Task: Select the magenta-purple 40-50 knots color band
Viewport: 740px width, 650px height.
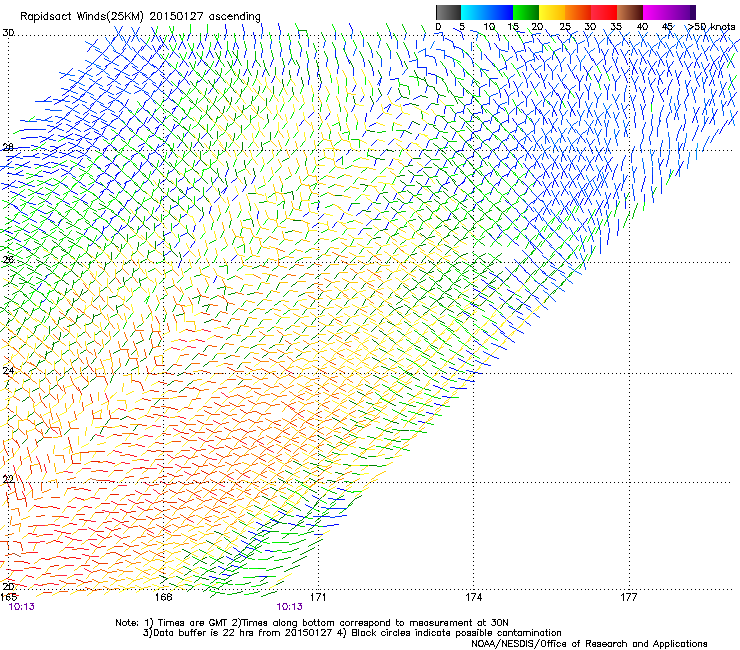Action: [x=669, y=12]
